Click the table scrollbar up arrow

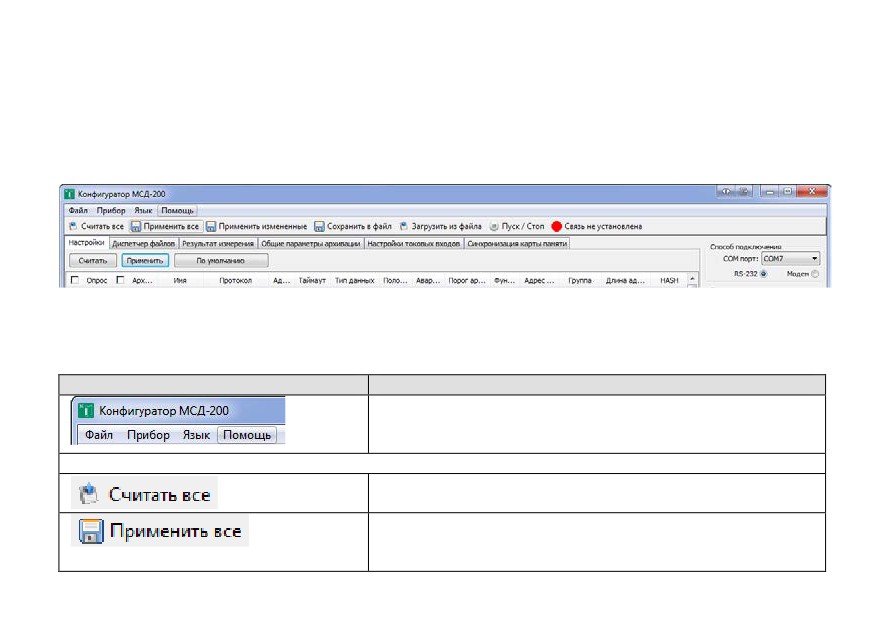tap(692, 279)
